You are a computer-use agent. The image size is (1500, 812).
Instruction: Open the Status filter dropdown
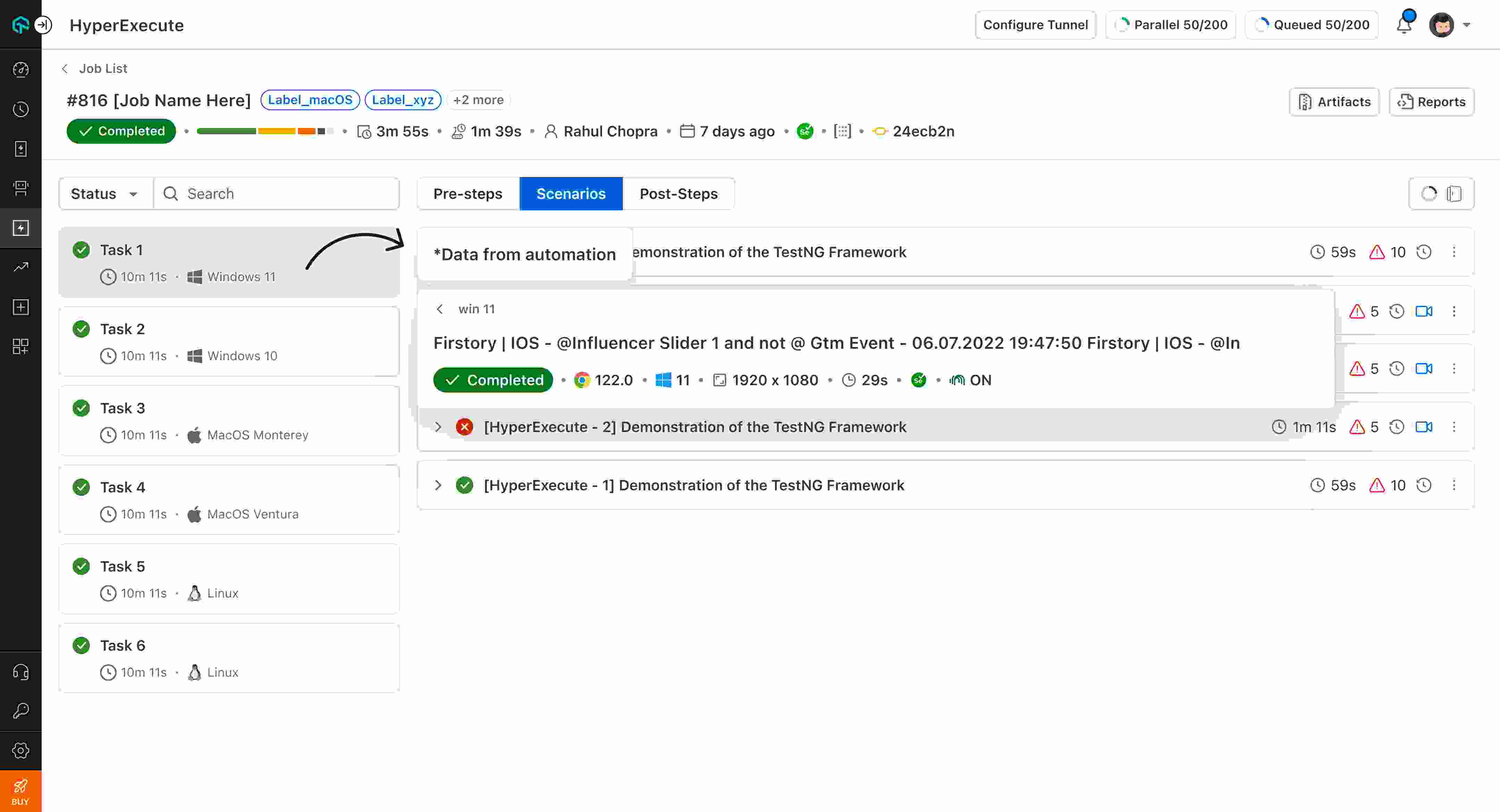point(105,194)
